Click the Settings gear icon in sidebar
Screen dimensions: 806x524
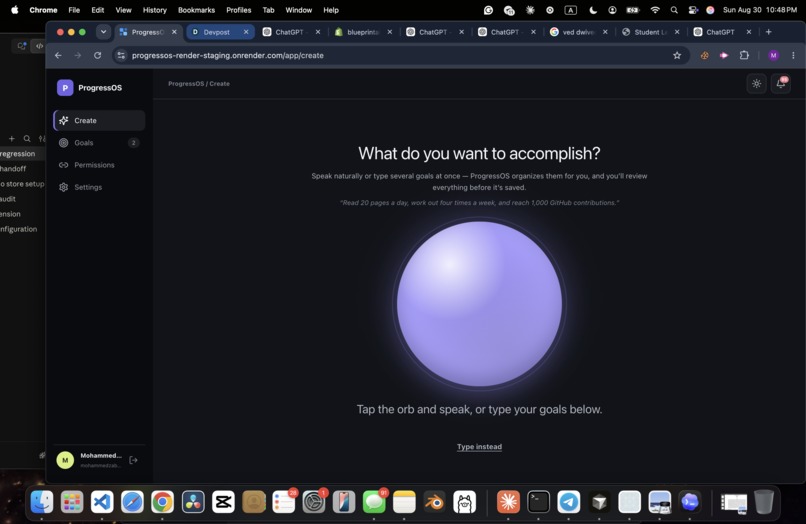[x=64, y=187]
